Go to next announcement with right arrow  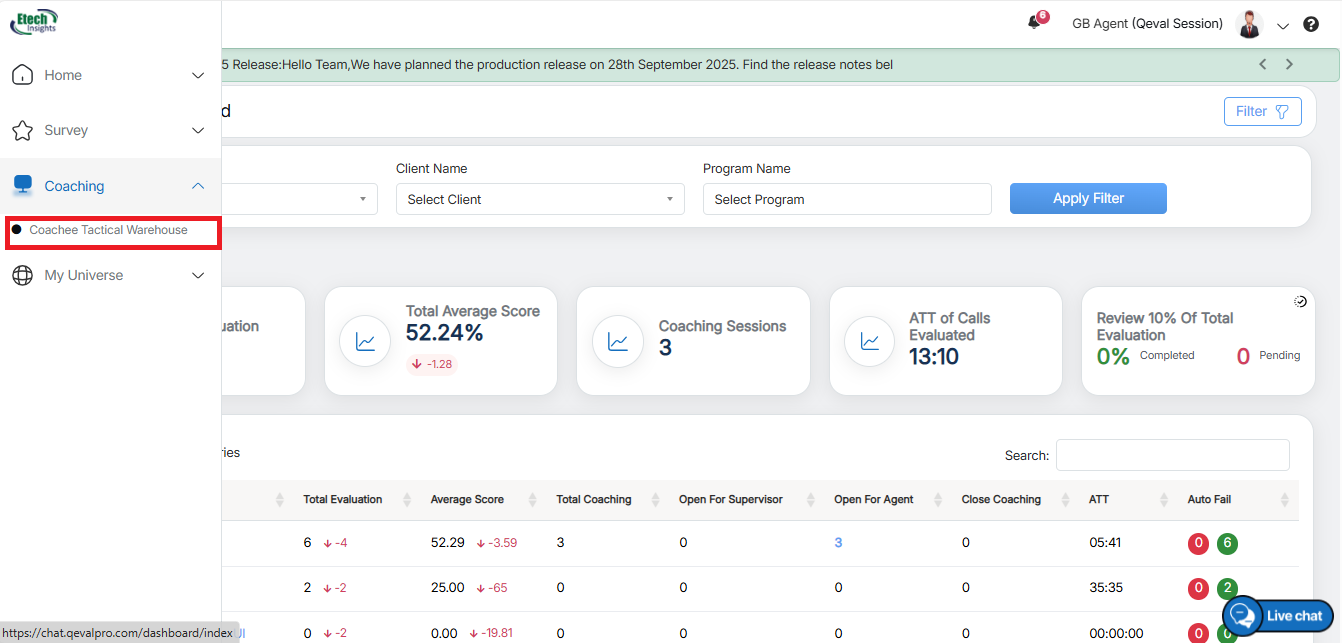pyautogui.click(x=1289, y=64)
